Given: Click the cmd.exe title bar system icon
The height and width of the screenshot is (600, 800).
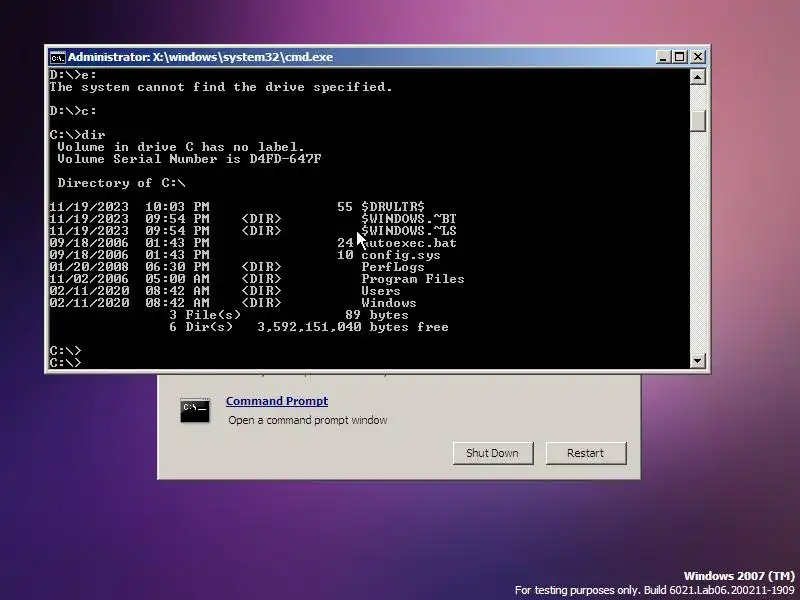Looking at the screenshot, I should click(57, 58).
